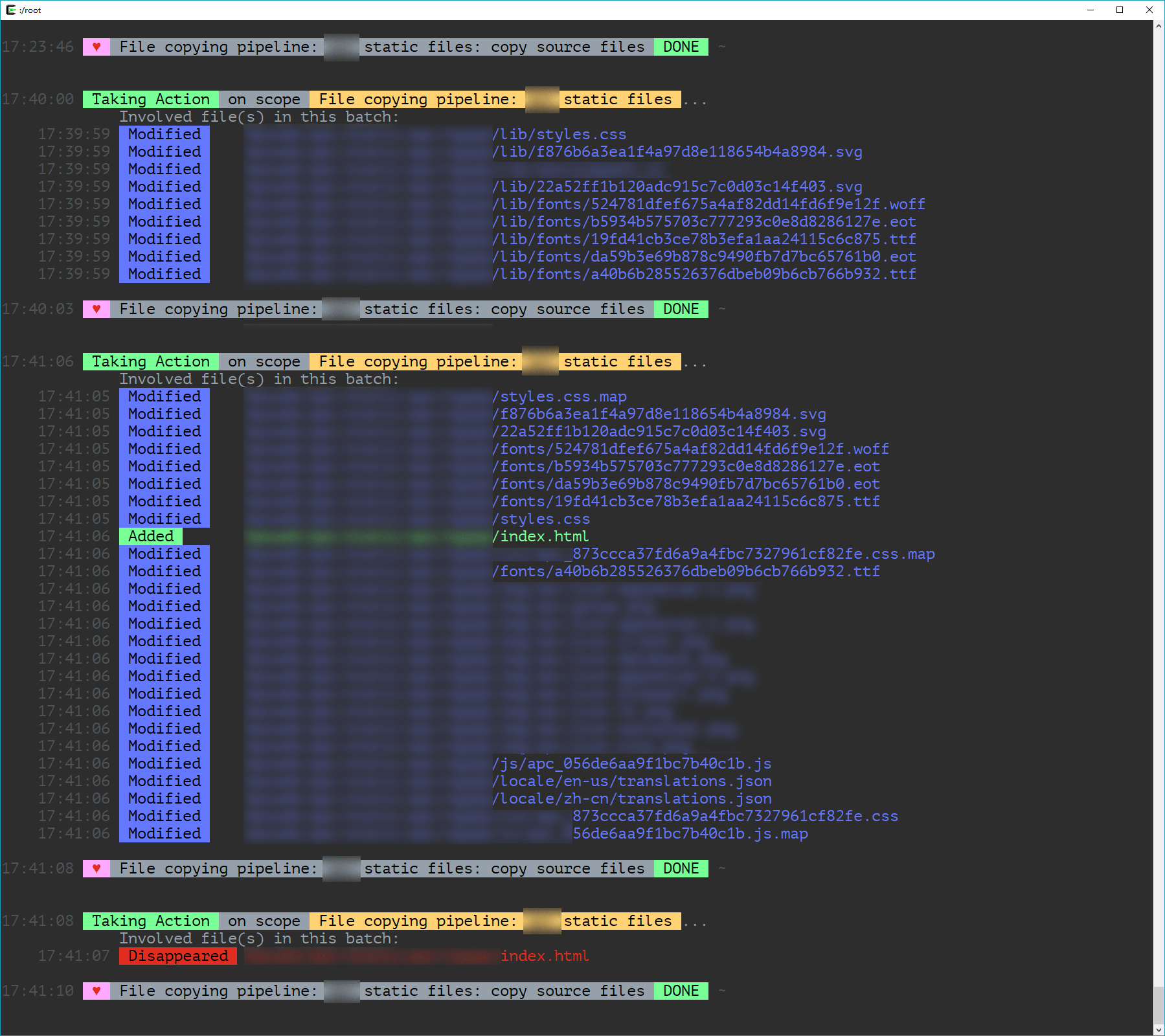Image resolution: width=1165 pixels, height=1036 pixels.
Task: Click /locale/en-us/translations.json path
Action: 631,781
